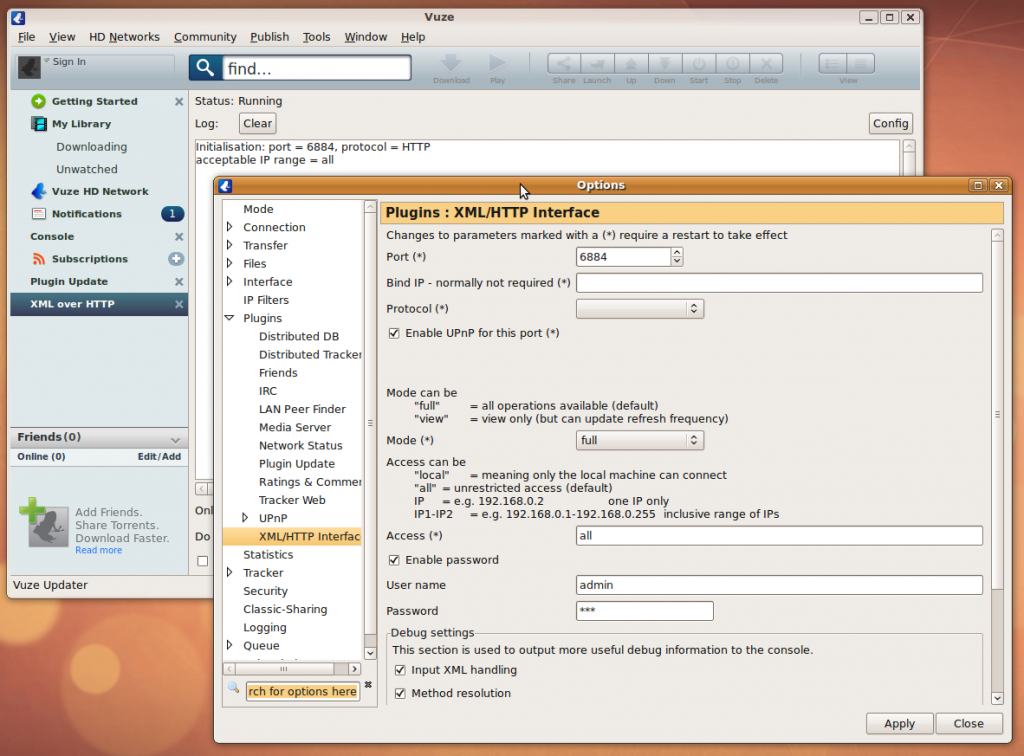Click the Getting Started green arrow icon
This screenshot has height=756, width=1024.
tap(39, 101)
